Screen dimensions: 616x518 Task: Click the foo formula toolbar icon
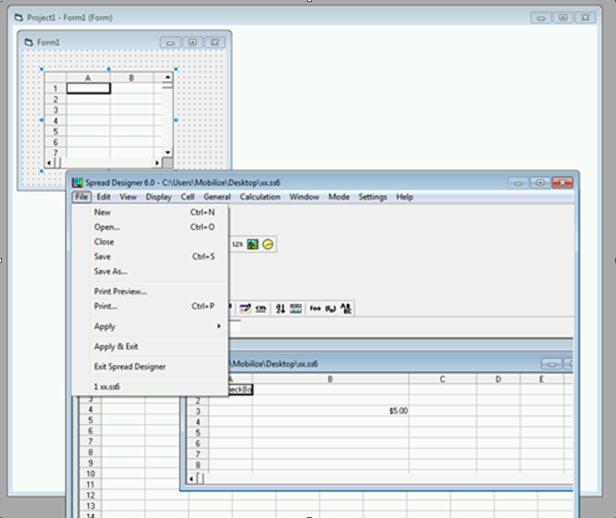[x=315, y=309]
